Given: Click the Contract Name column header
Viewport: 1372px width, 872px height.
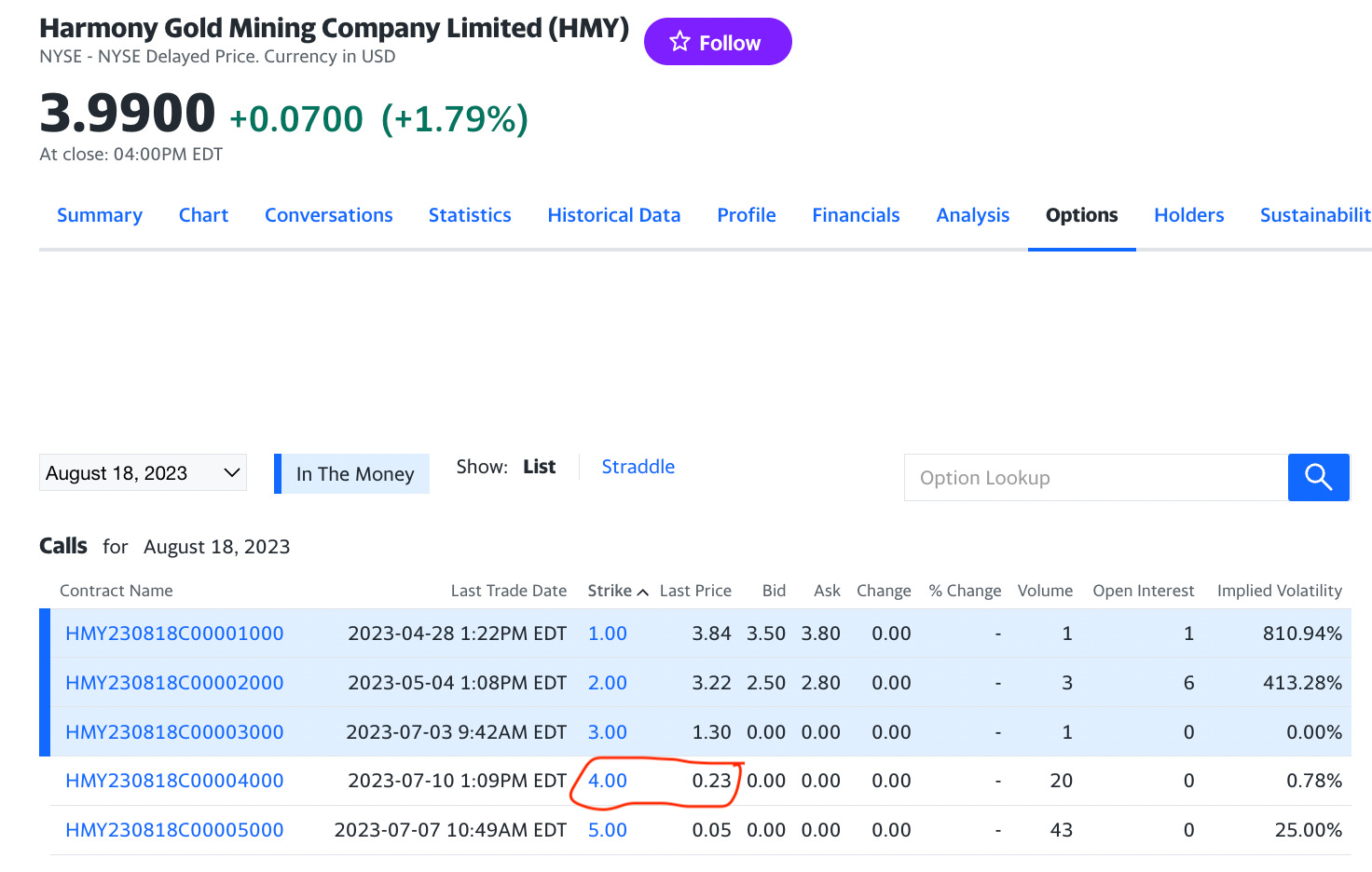Looking at the screenshot, I should point(117,591).
